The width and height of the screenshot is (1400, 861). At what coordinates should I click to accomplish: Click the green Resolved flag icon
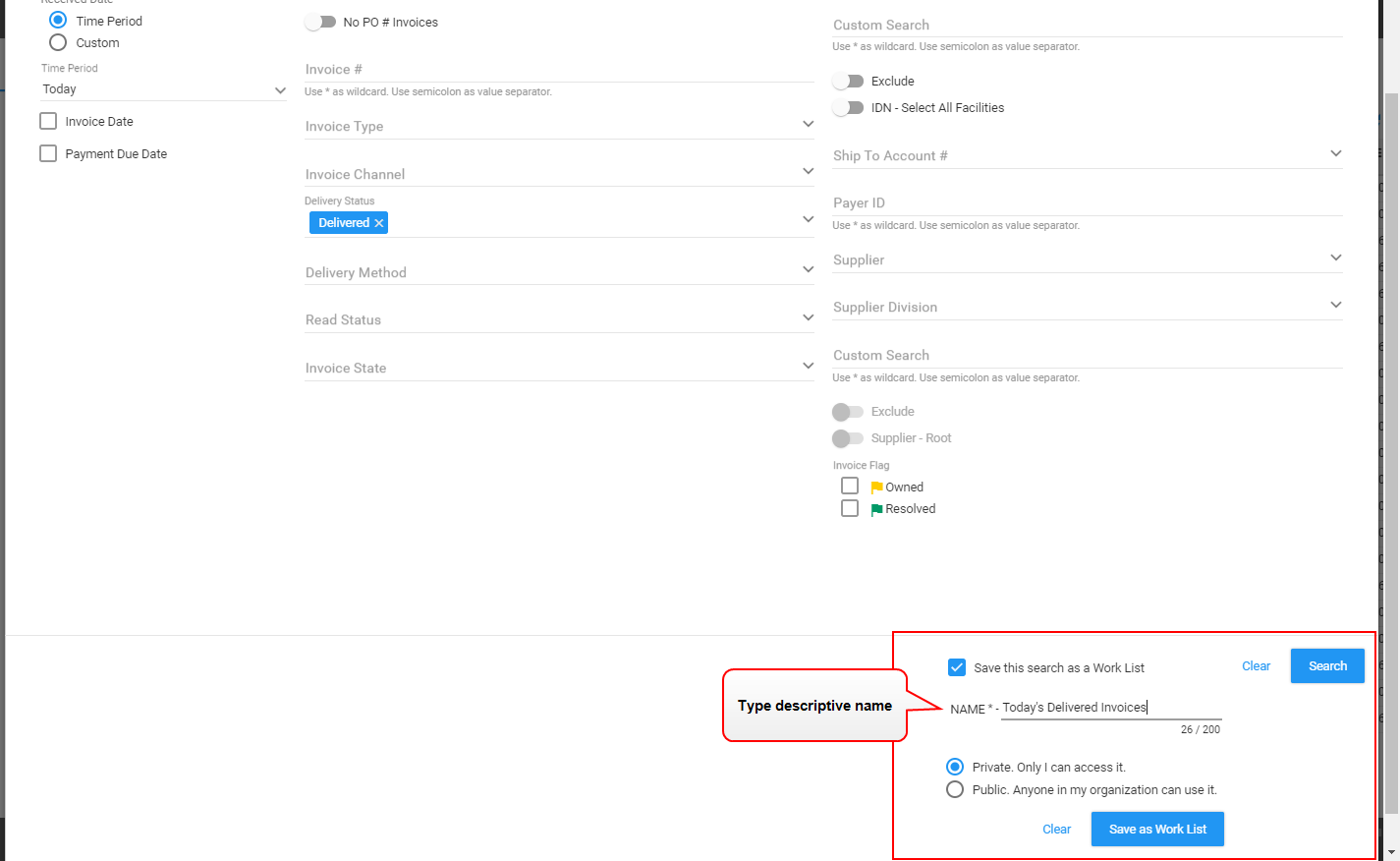click(876, 509)
